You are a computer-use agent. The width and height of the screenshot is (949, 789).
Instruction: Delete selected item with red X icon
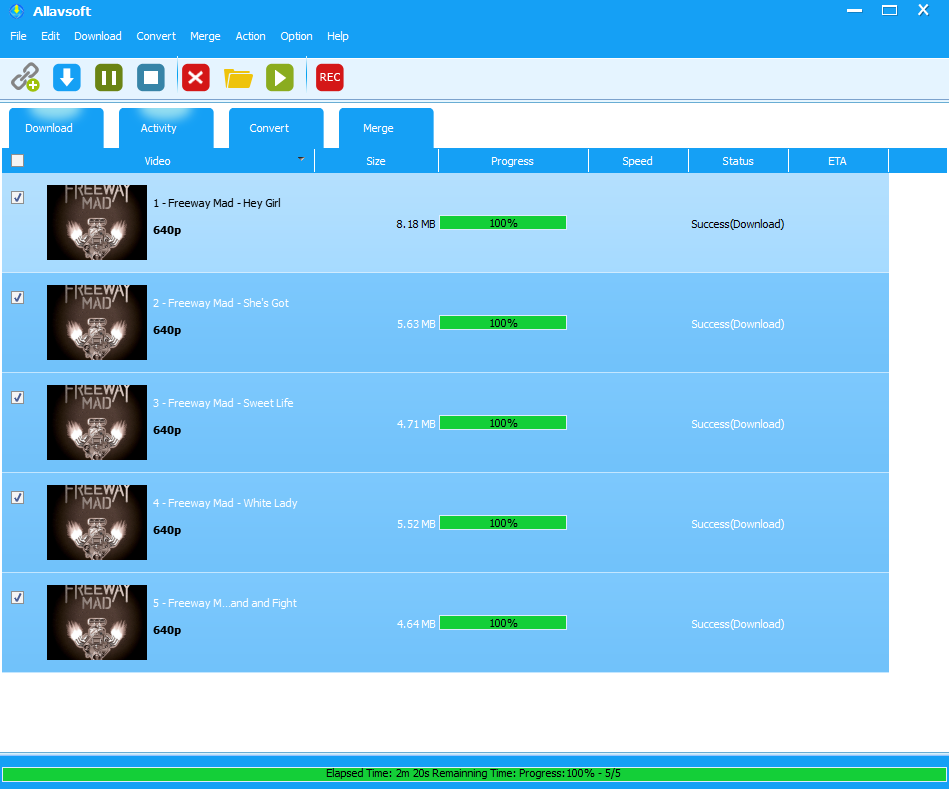point(195,77)
